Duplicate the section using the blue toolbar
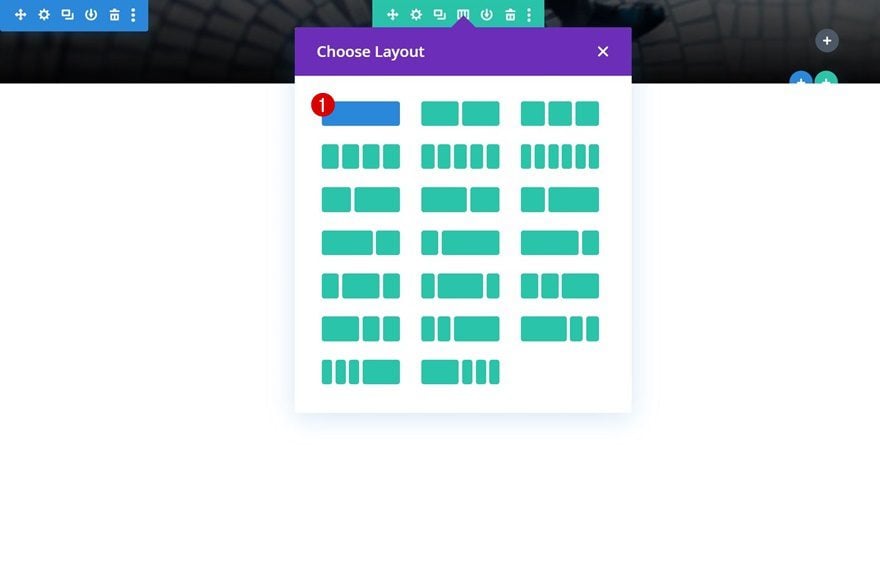The width and height of the screenshot is (880, 575). [67, 15]
